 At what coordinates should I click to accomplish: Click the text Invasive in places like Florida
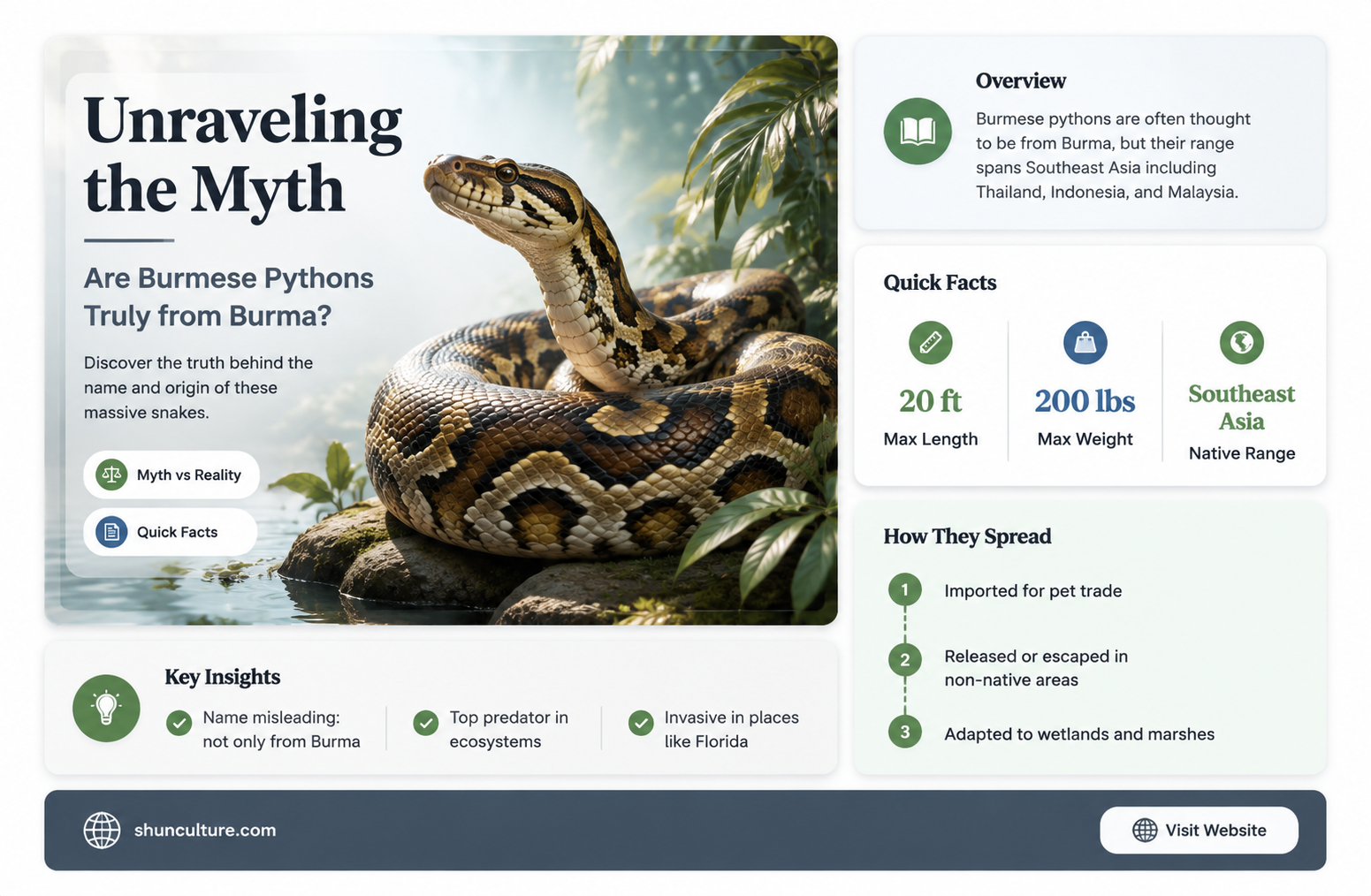click(x=731, y=729)
